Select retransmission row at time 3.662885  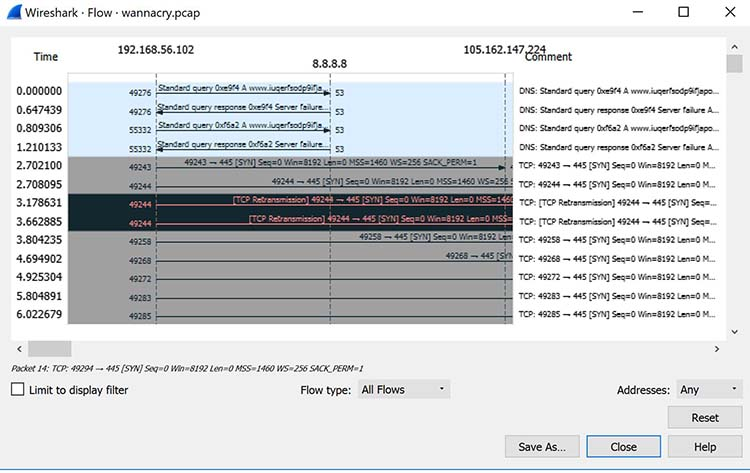pyautogui.click(x=290, y=222)
